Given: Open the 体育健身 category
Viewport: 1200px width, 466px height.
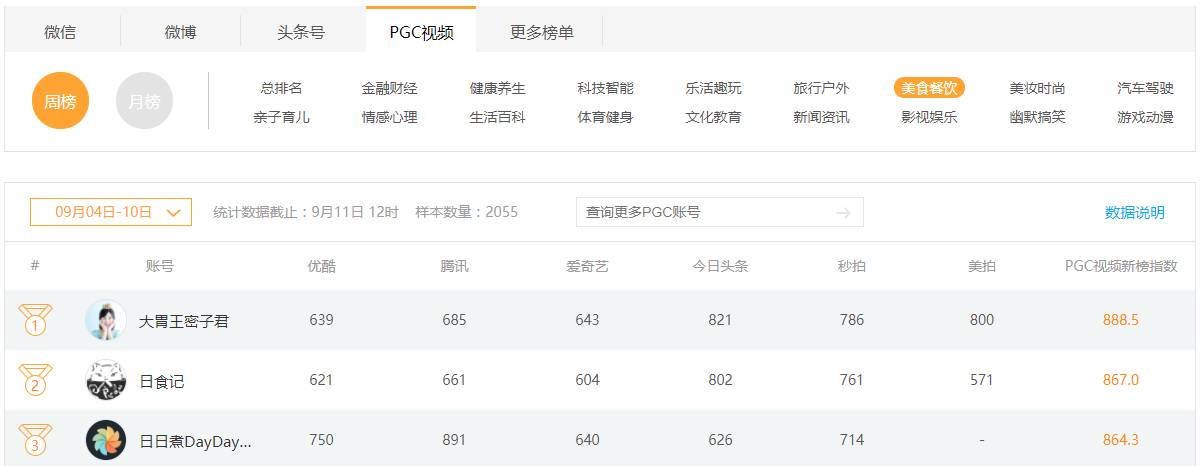Looking at the screenshot, I should click(605, 117).
